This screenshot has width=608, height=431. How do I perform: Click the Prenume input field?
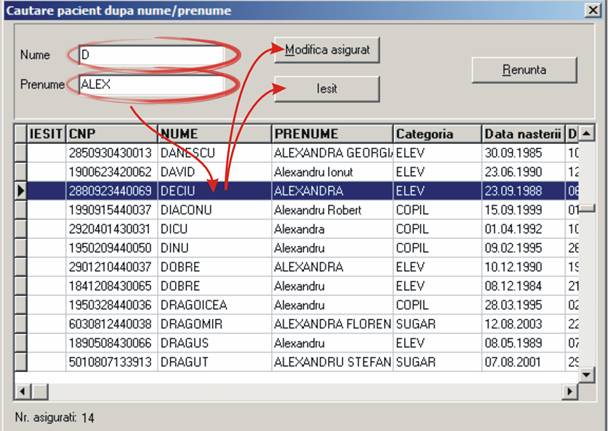pyautogui.click(x=150, y=85)
